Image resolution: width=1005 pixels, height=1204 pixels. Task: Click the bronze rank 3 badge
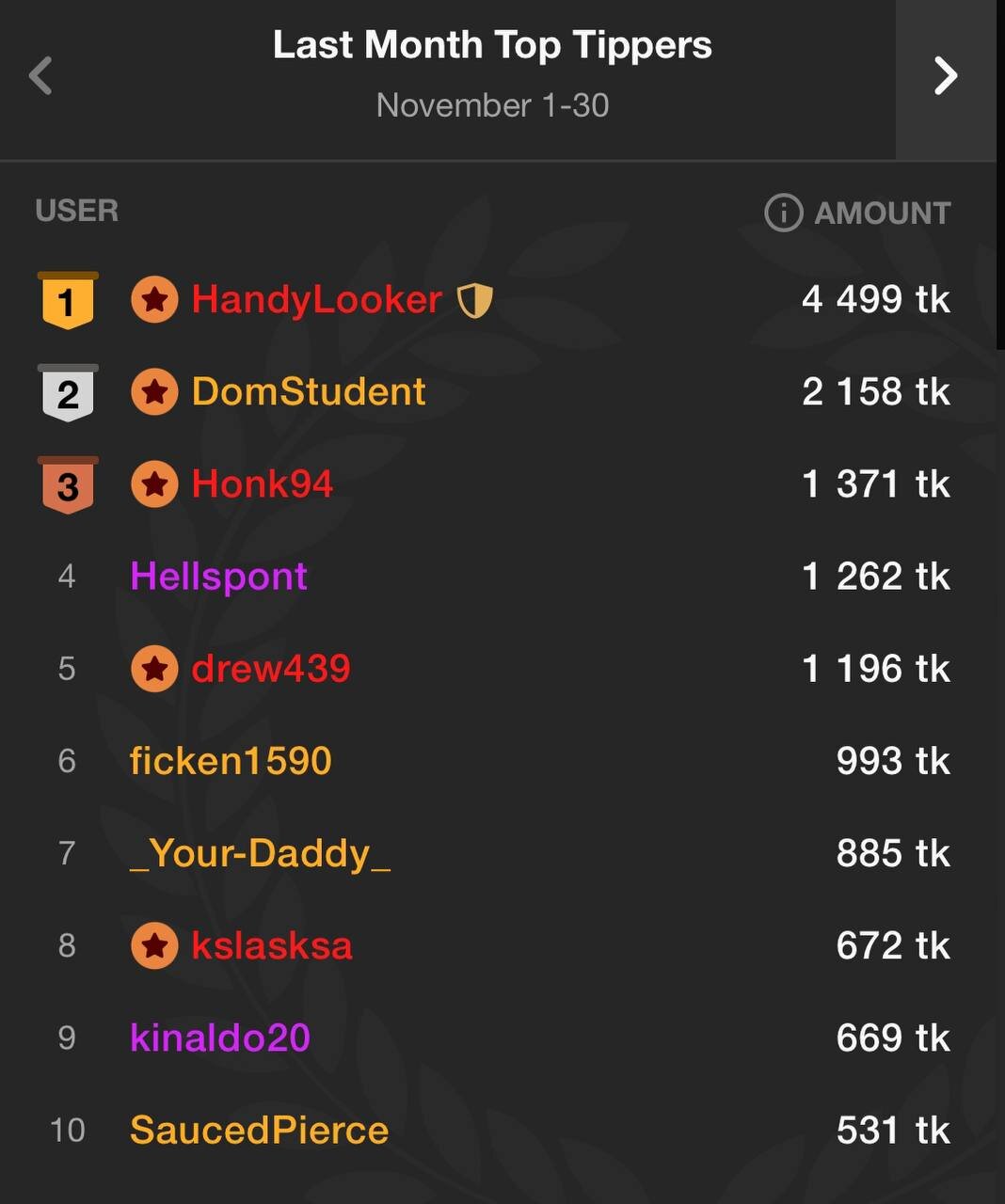click(x=67, y=485)
